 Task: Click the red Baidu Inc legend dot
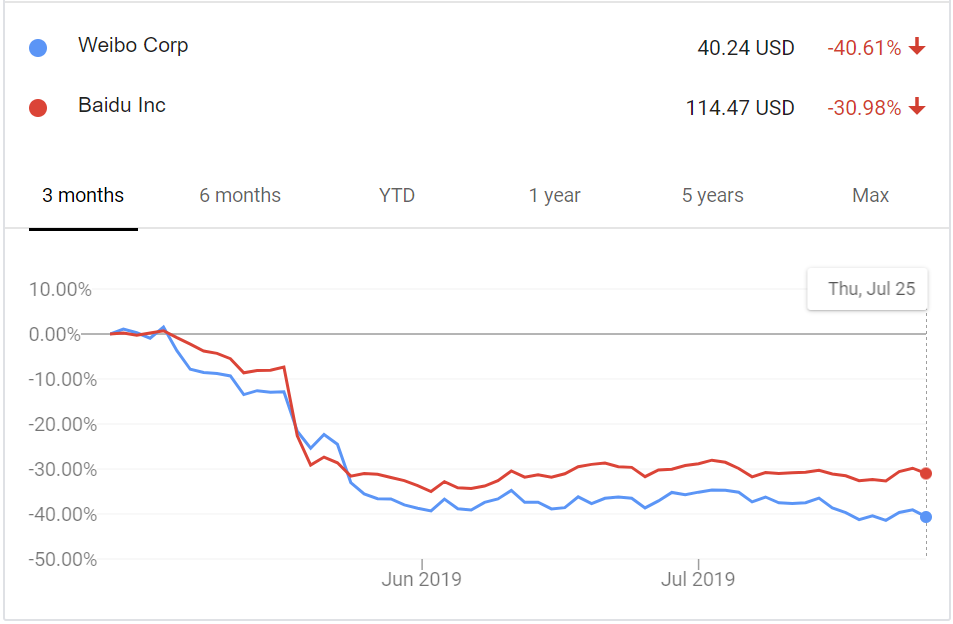pos(38,108)
